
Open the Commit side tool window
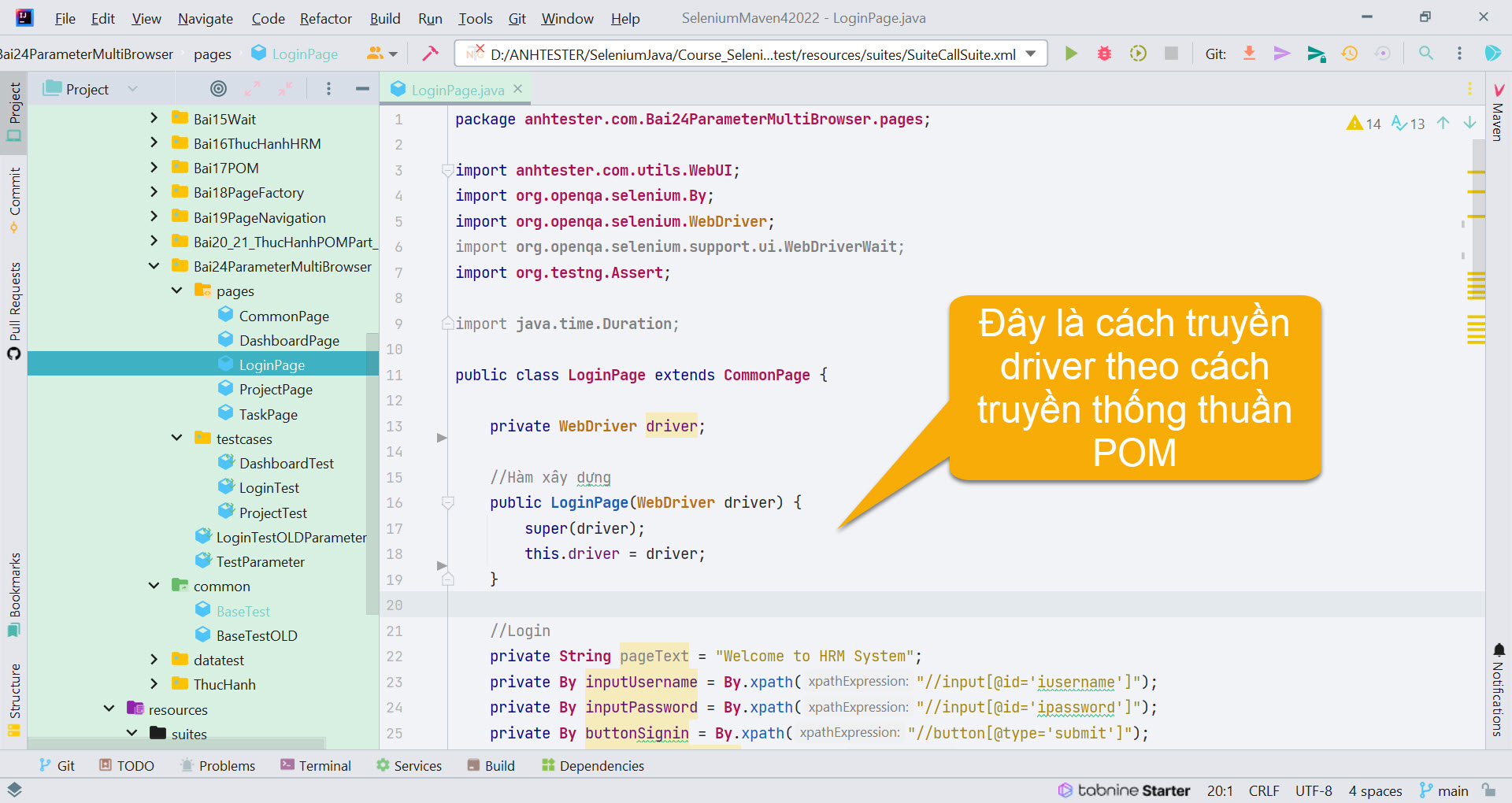click(x=14, y=200)
